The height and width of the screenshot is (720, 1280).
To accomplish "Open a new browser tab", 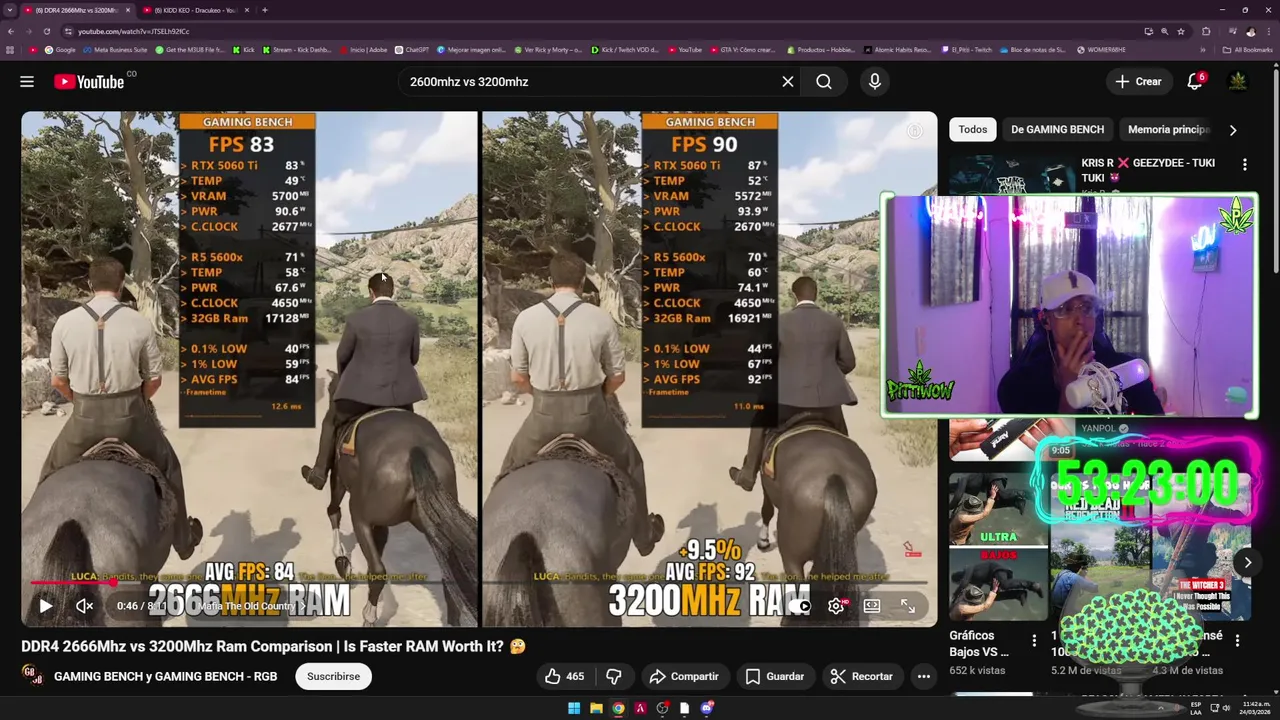I will click(264, 10).
